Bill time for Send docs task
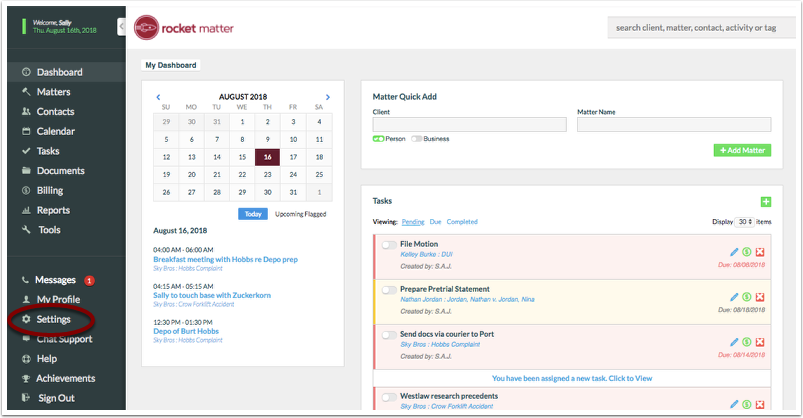The width and height of the screenshot is (803, 418). [747, 342]
